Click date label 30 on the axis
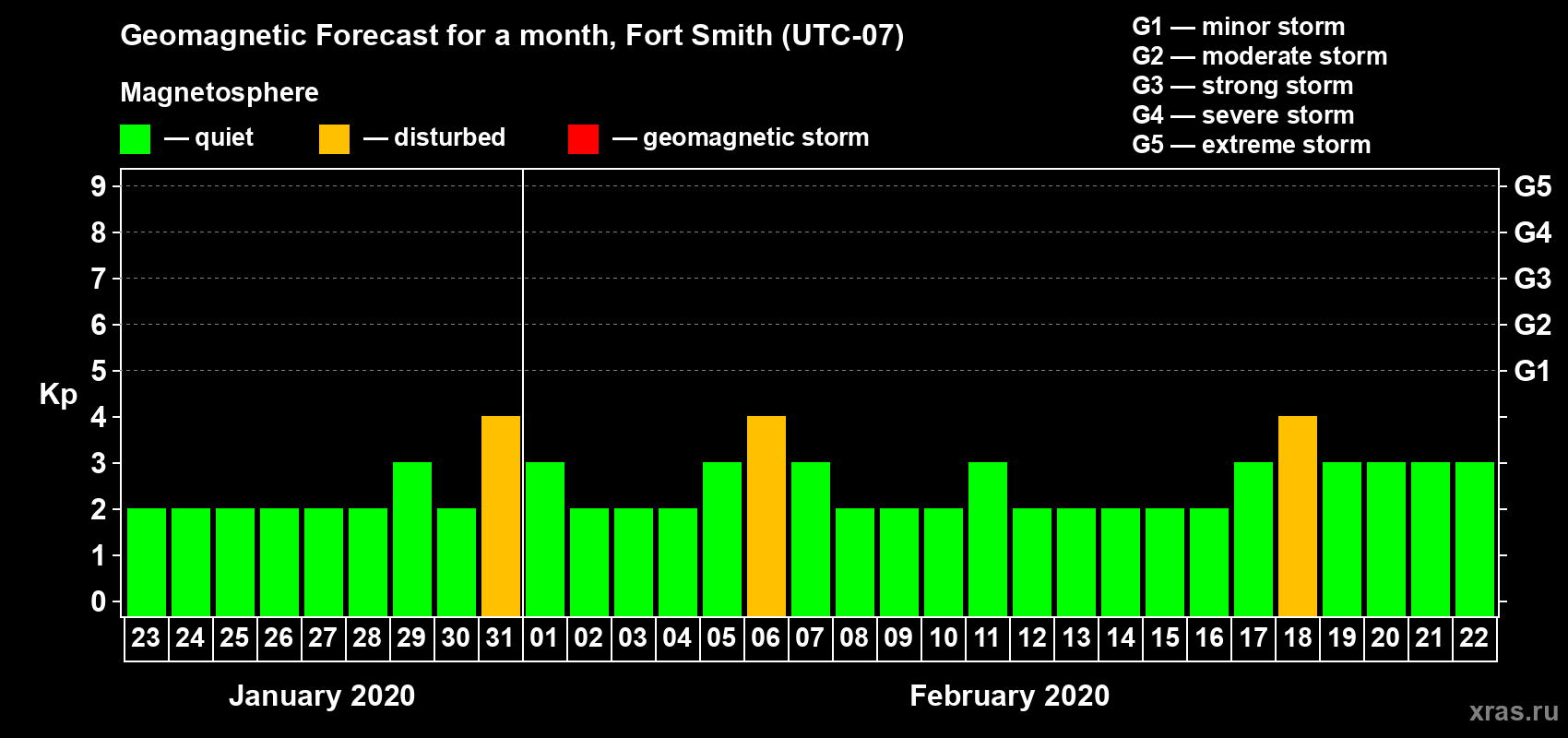Image resolution: width=1568 pixels, height=738 pixels. (456, 638)
